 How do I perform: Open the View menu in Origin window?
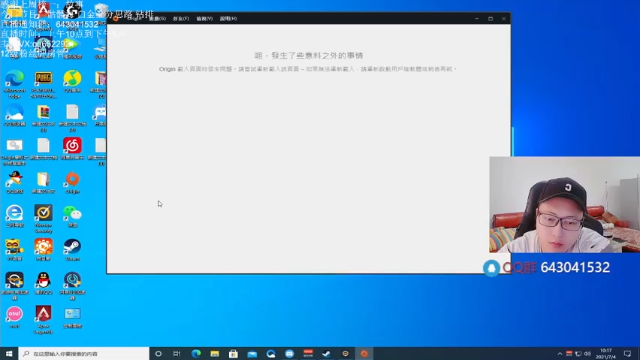click(204, 18)
